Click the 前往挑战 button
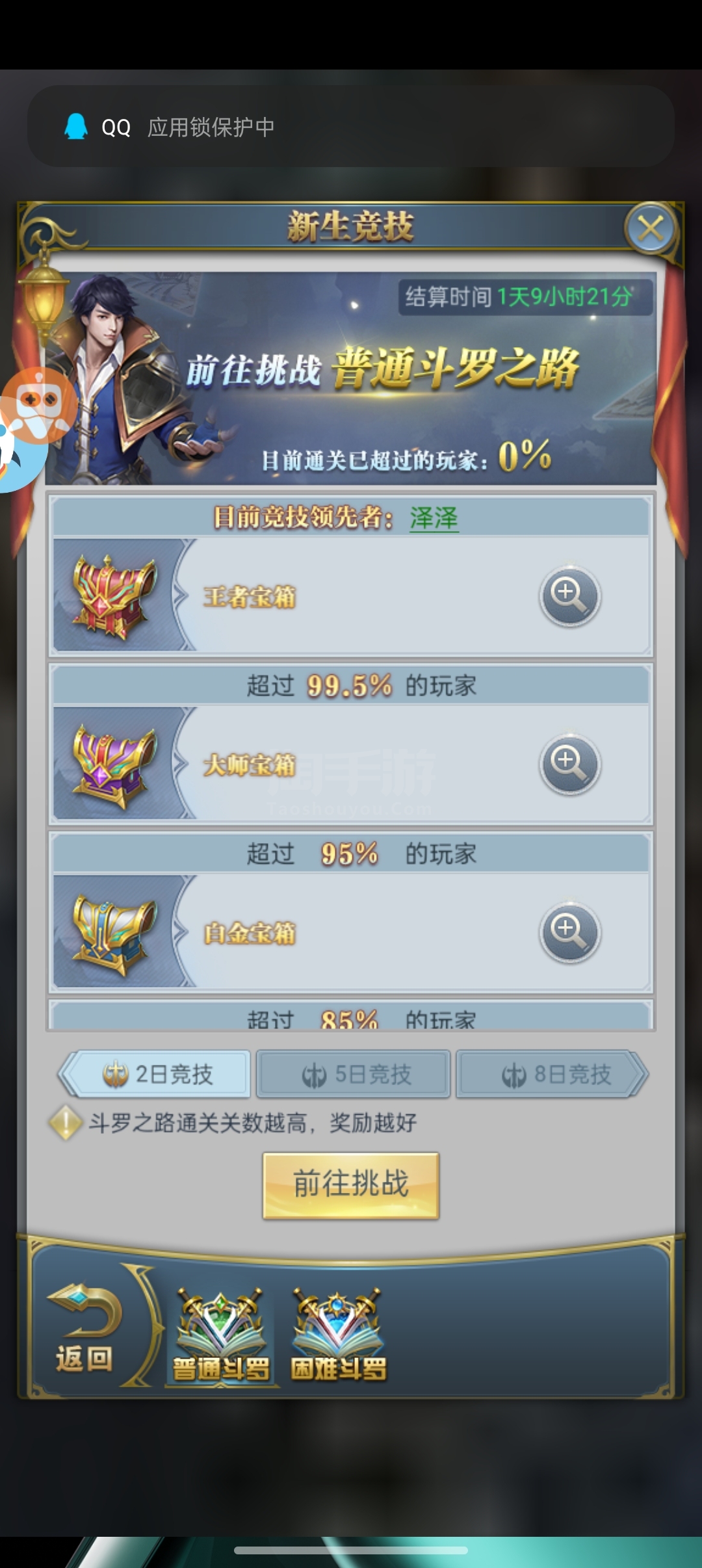This screenshot has width=702, height=1568. [x=351, y=1186]
